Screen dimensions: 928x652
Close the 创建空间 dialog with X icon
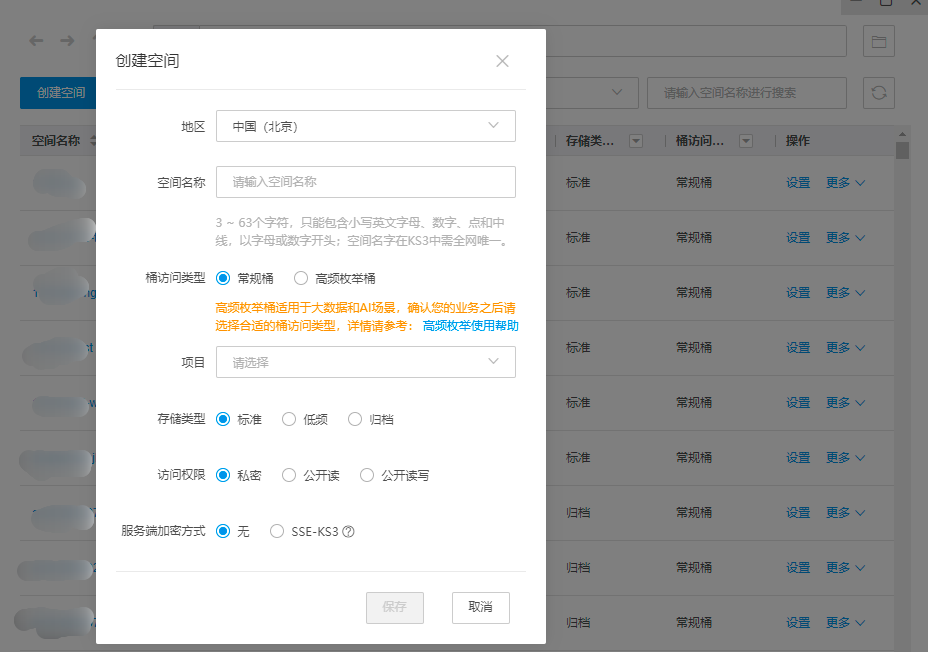(502, 61)
